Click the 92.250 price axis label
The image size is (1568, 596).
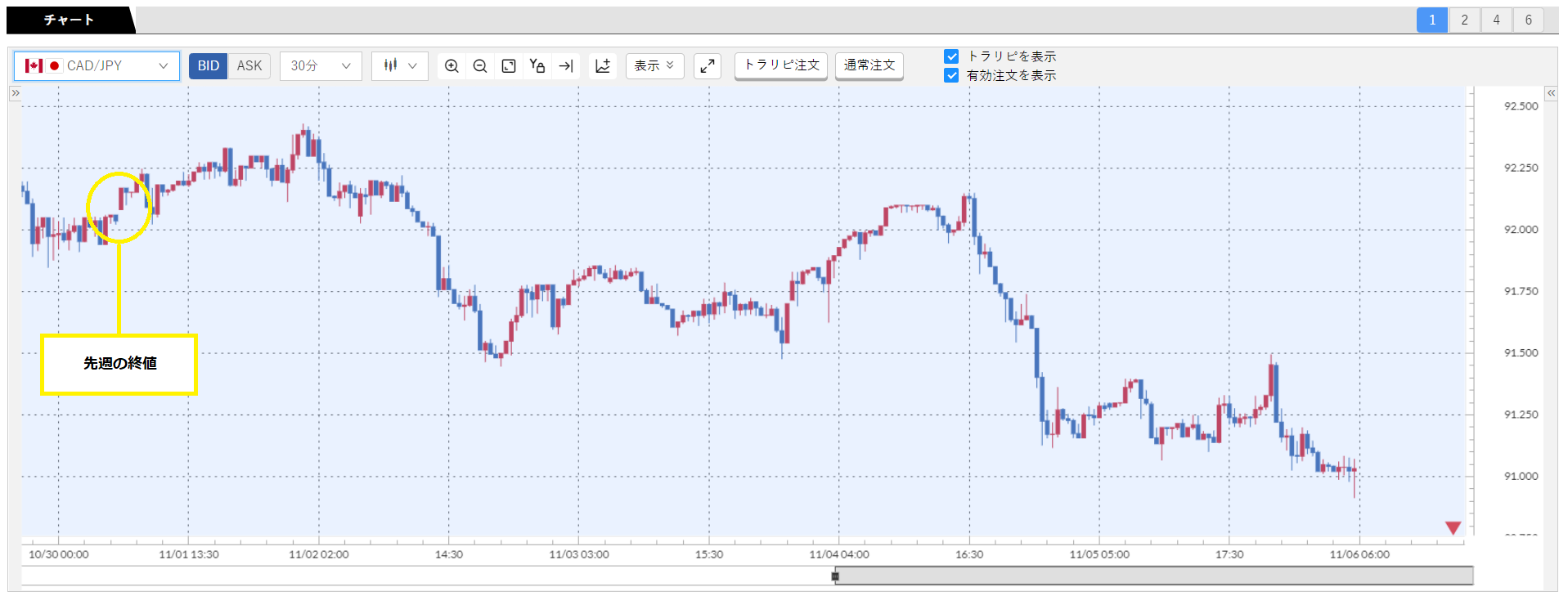coord(1521,168)
